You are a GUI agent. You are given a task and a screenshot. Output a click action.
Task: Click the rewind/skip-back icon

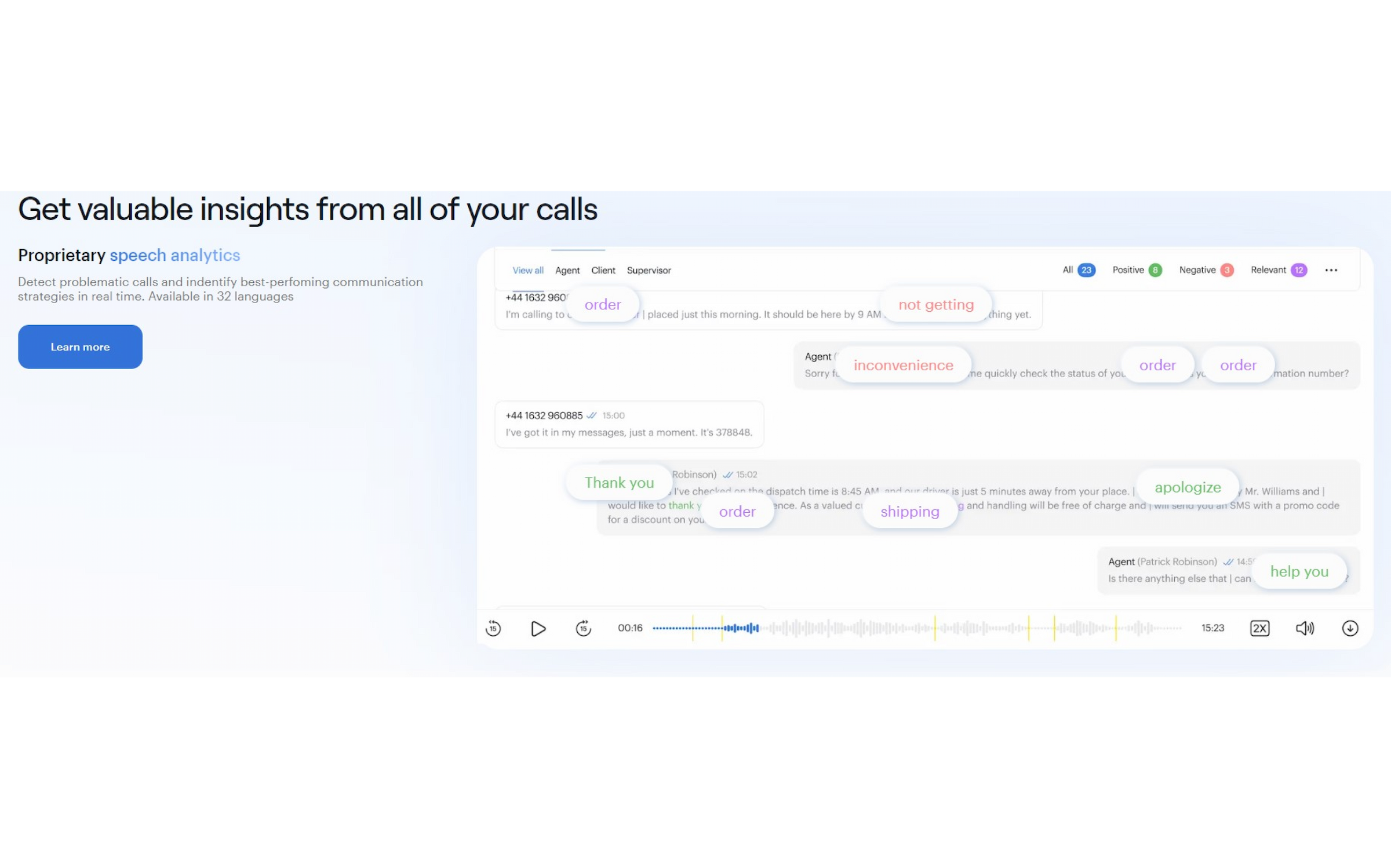493,628
